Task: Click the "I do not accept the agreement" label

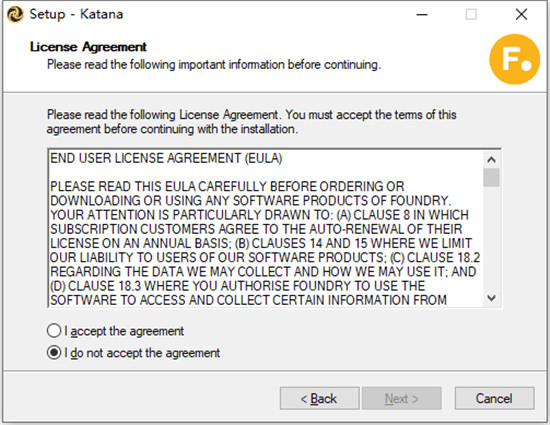Action: tap(142, 353)
